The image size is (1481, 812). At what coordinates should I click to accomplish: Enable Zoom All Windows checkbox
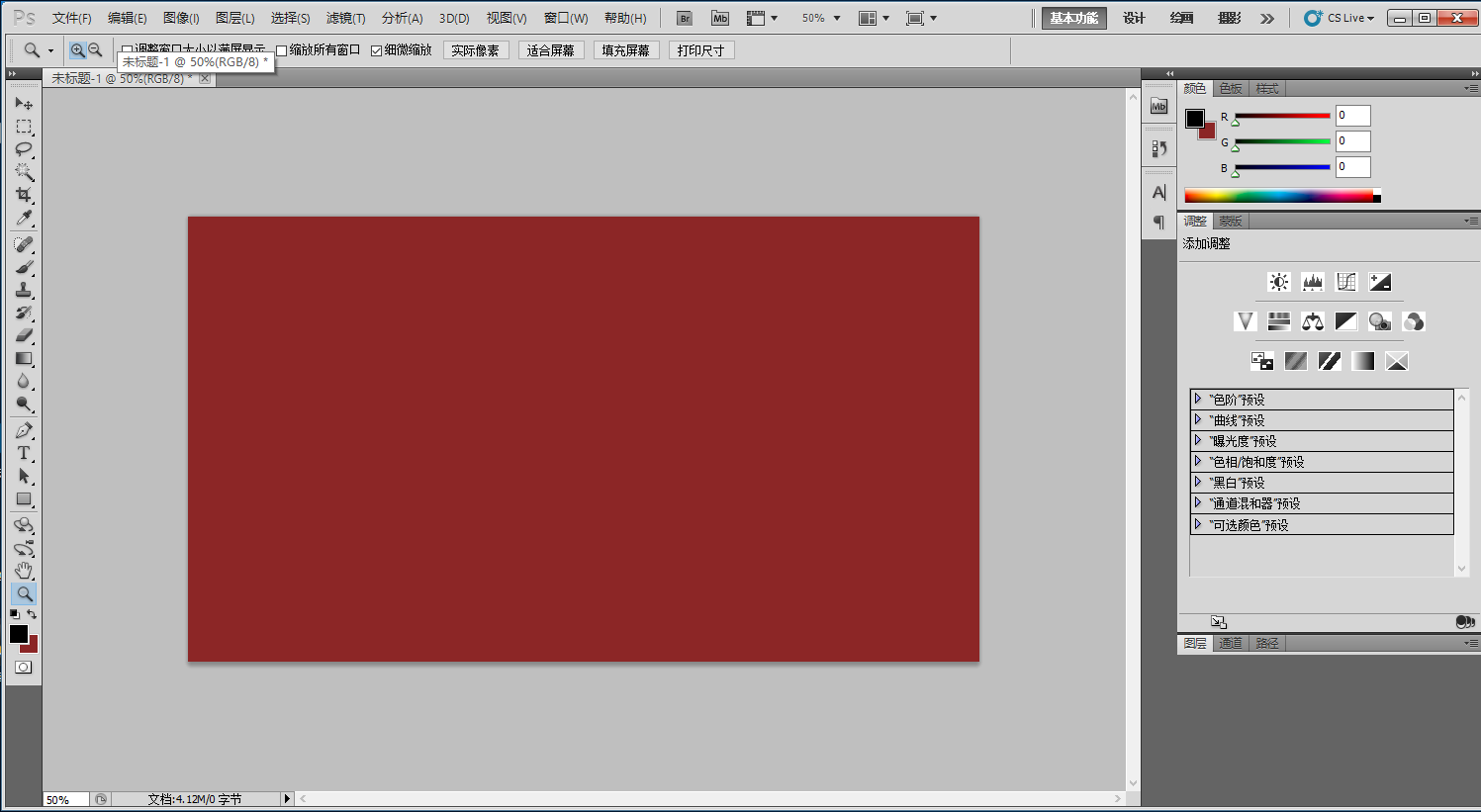point(281,50)
